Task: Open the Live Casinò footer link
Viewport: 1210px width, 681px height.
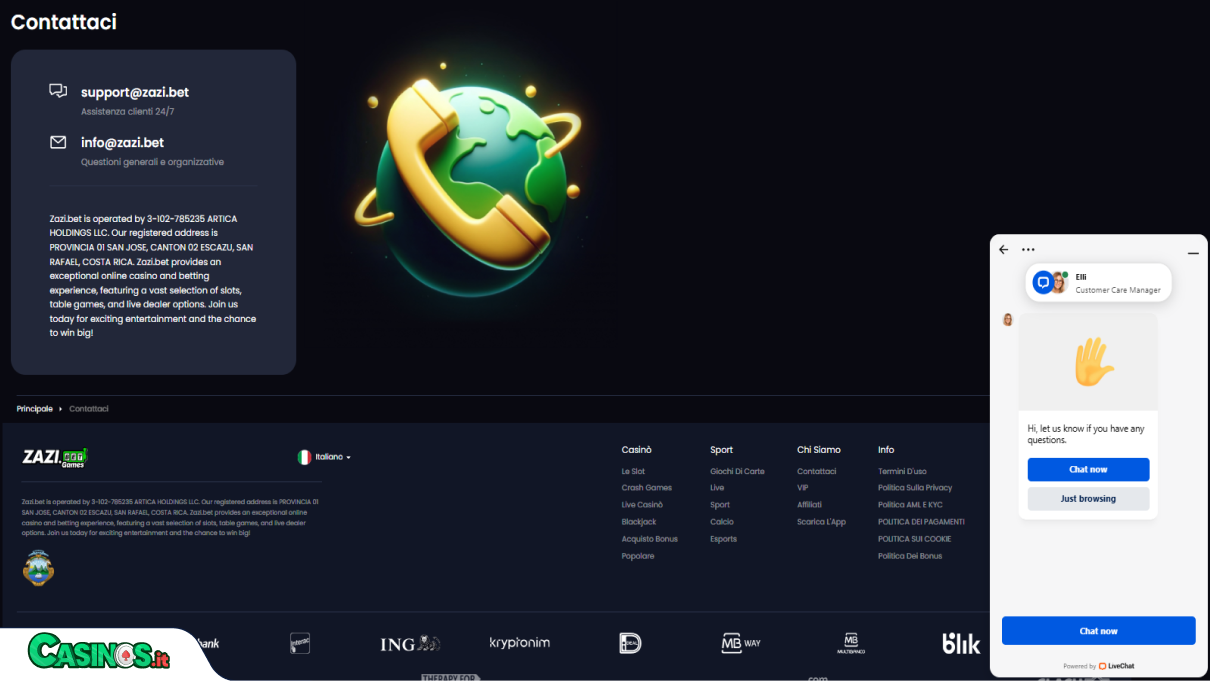Action: (642, 505)
